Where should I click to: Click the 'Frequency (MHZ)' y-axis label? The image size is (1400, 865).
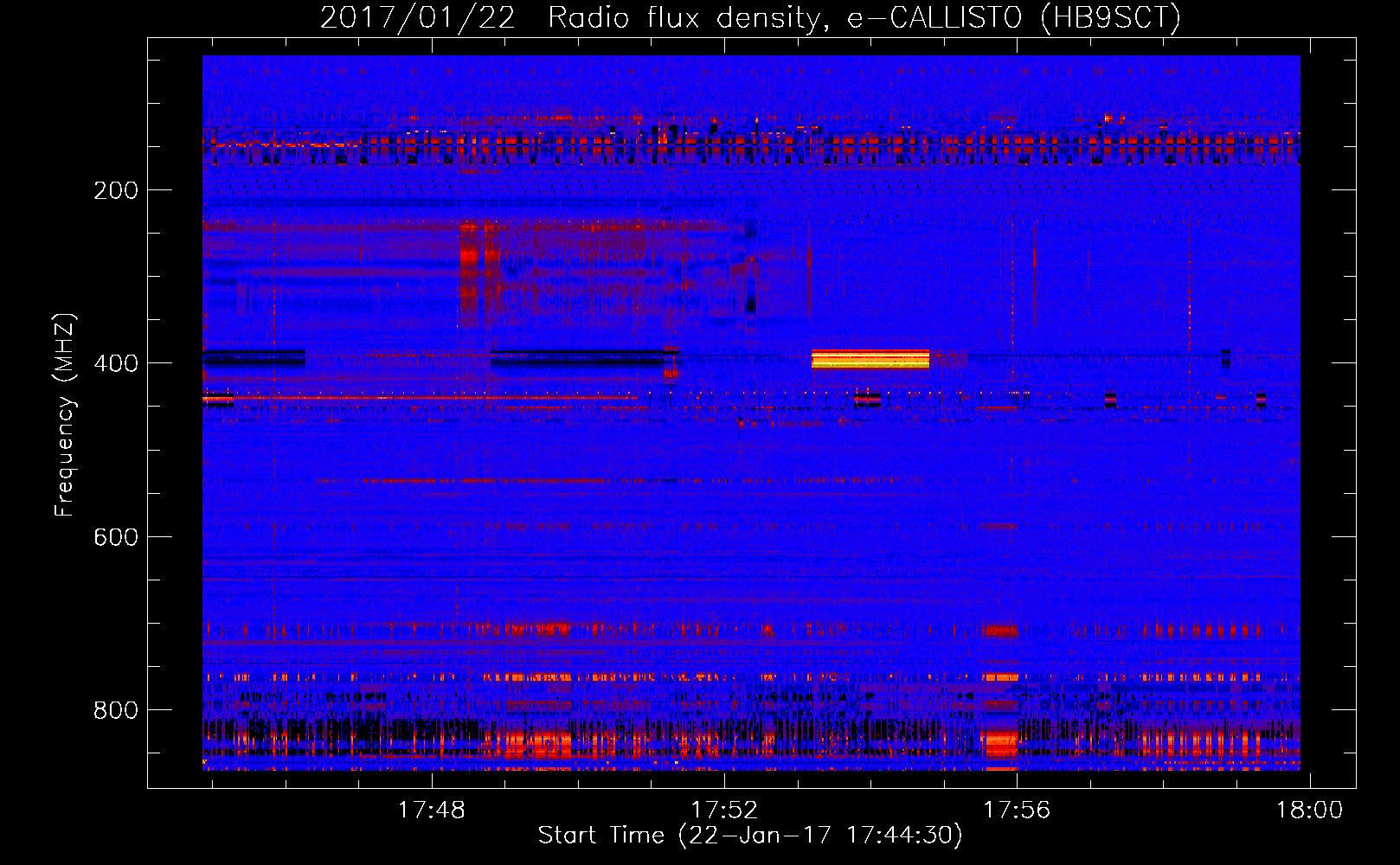[x=65, y=414]
